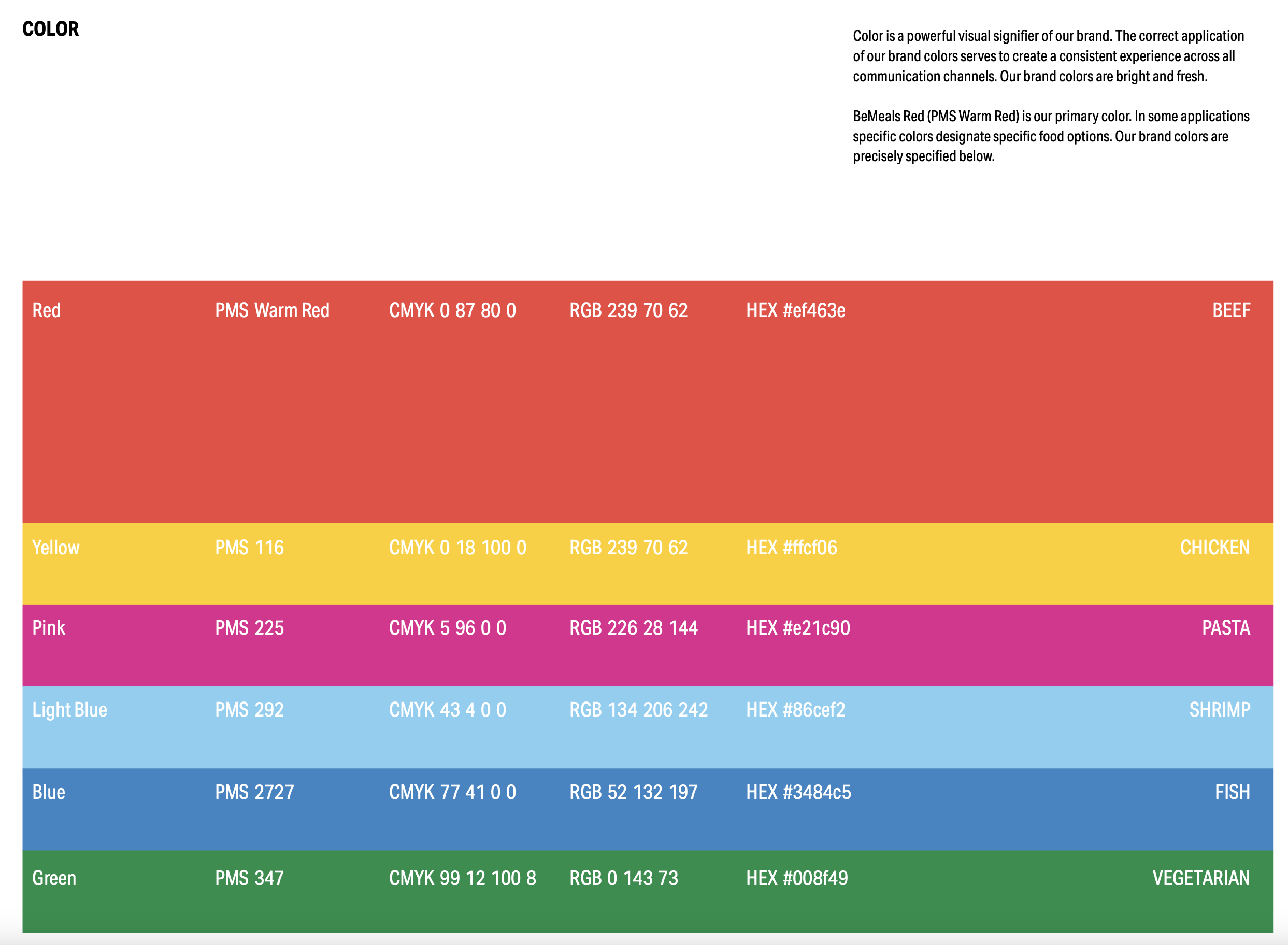Click the BeMeals Red description paragraph
This screenshot has width=1288, height=945.
(x=1050, y=136)
